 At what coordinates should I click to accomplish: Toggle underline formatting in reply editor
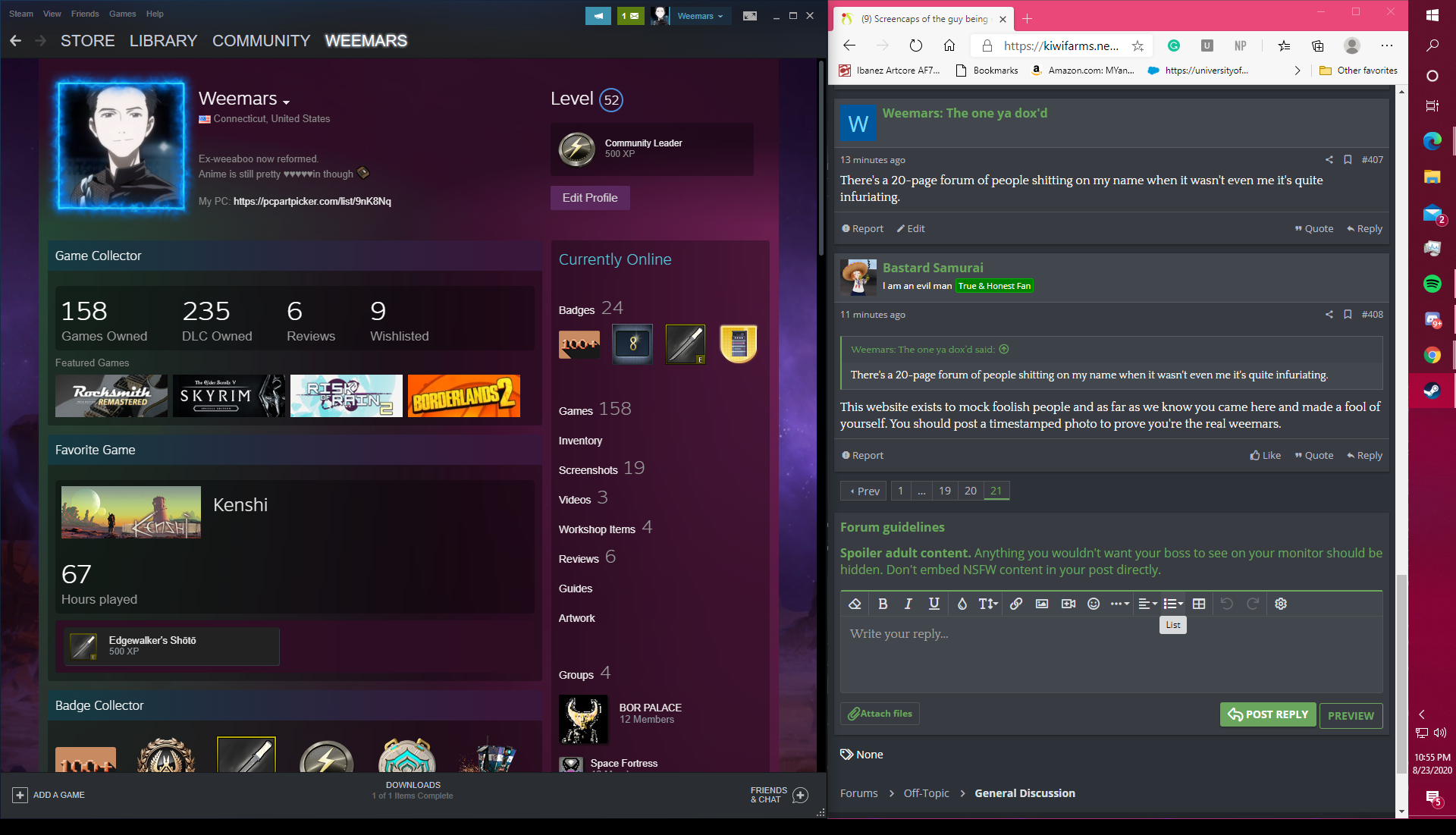pos(934,604)
